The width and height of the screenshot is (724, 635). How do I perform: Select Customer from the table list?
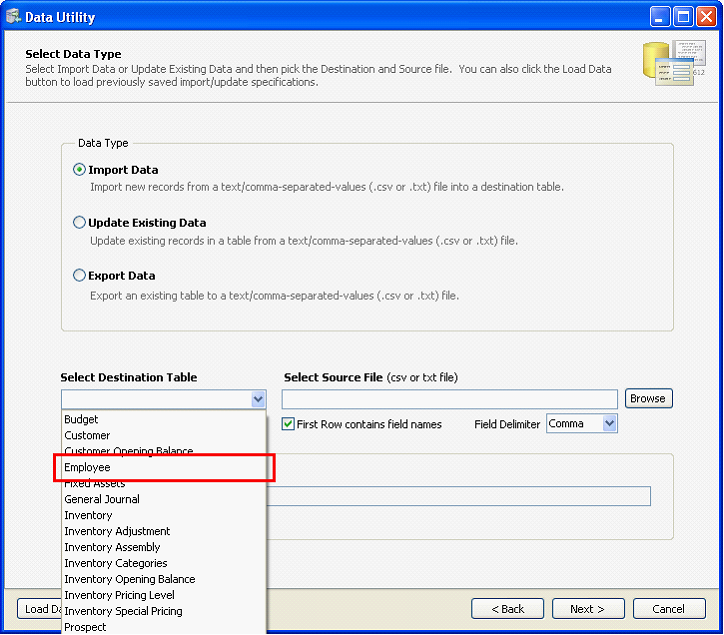click(x=88, y=435)
